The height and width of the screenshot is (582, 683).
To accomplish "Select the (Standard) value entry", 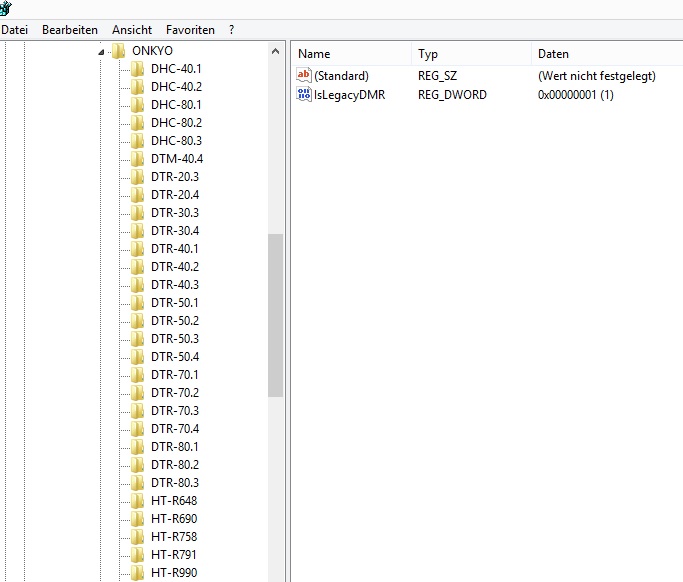I will [x=341, y=76].
